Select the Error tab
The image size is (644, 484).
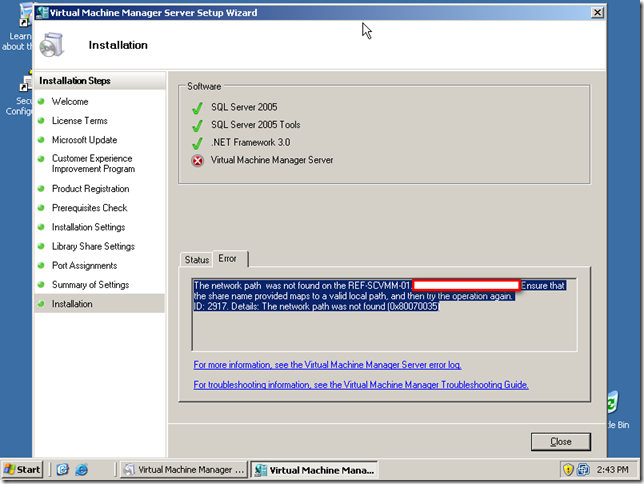[x=228, y=258]
